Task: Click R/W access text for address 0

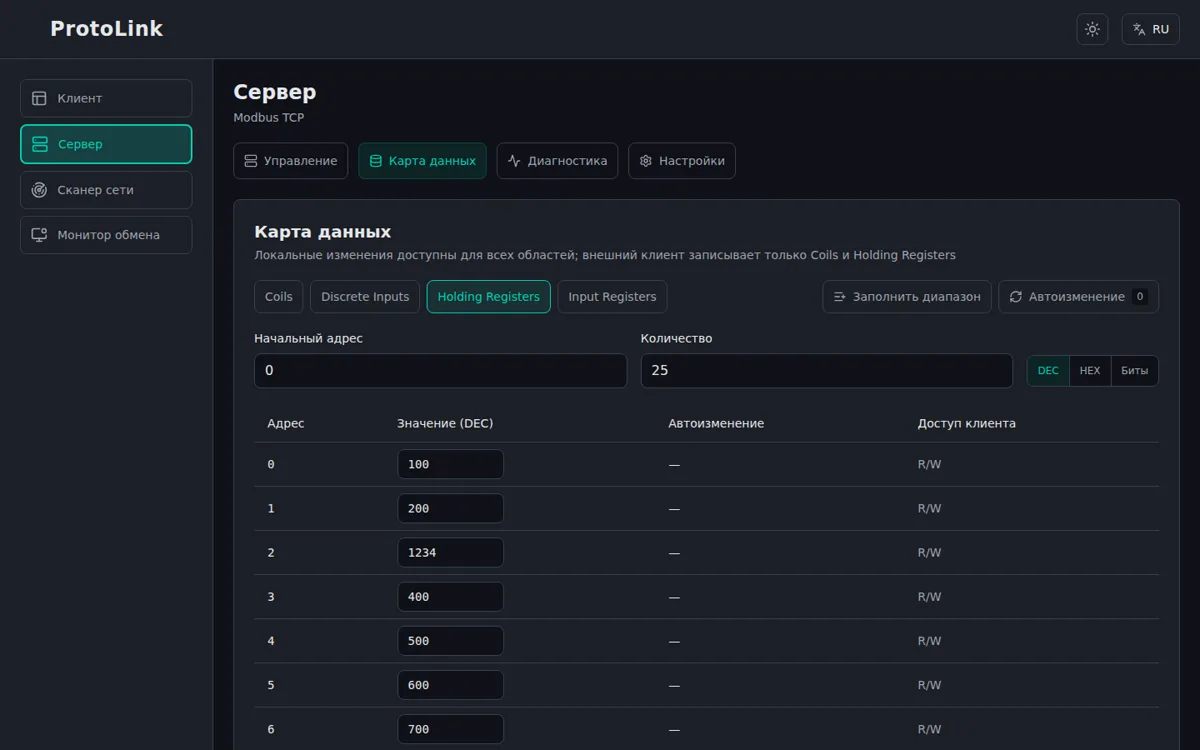Action: [930, 464]
